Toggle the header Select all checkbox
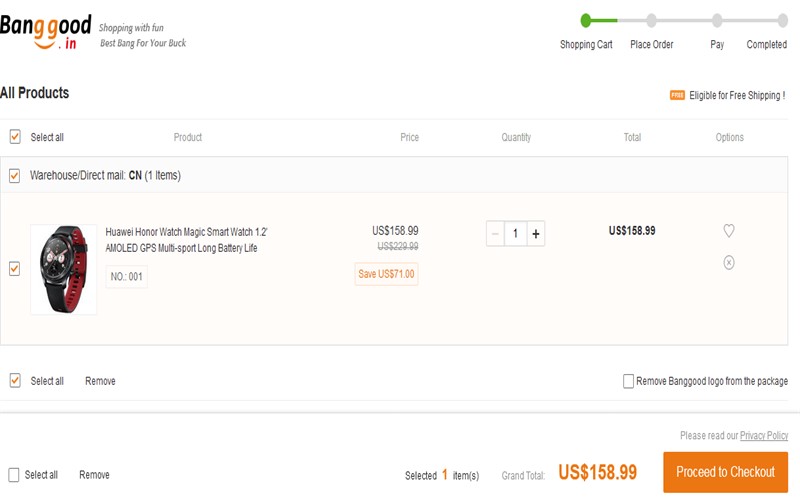 [x=15, y=137]
